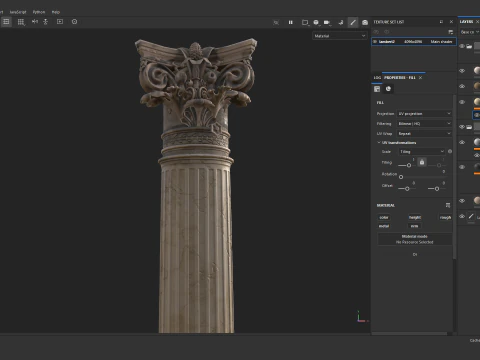Undock the Texture Set List panel
The width and height of the screenshot is (480, 360).
pos(441,22)
